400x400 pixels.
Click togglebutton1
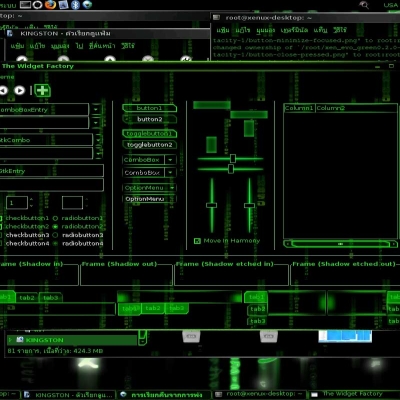point(149,133)
